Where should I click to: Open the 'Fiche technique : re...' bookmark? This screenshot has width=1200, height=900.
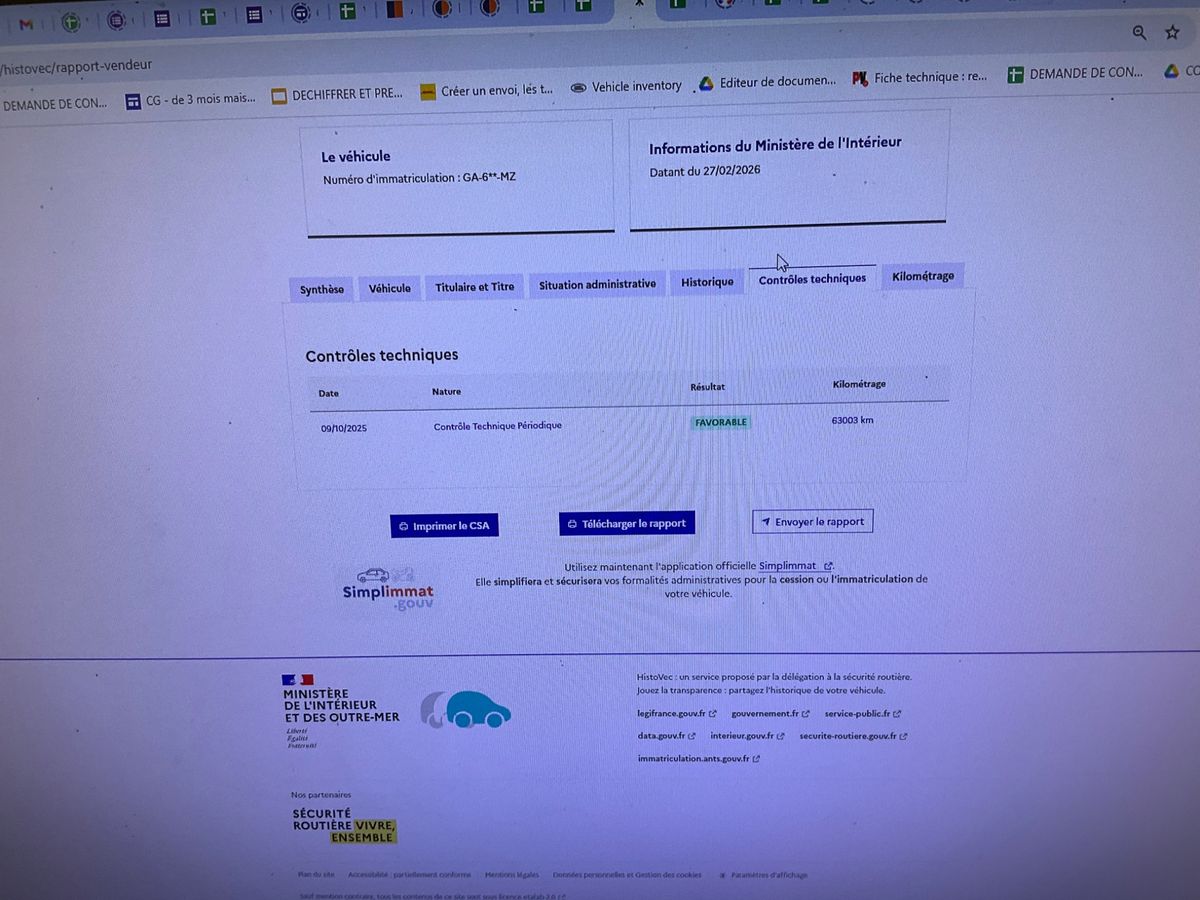pos(919,77)
